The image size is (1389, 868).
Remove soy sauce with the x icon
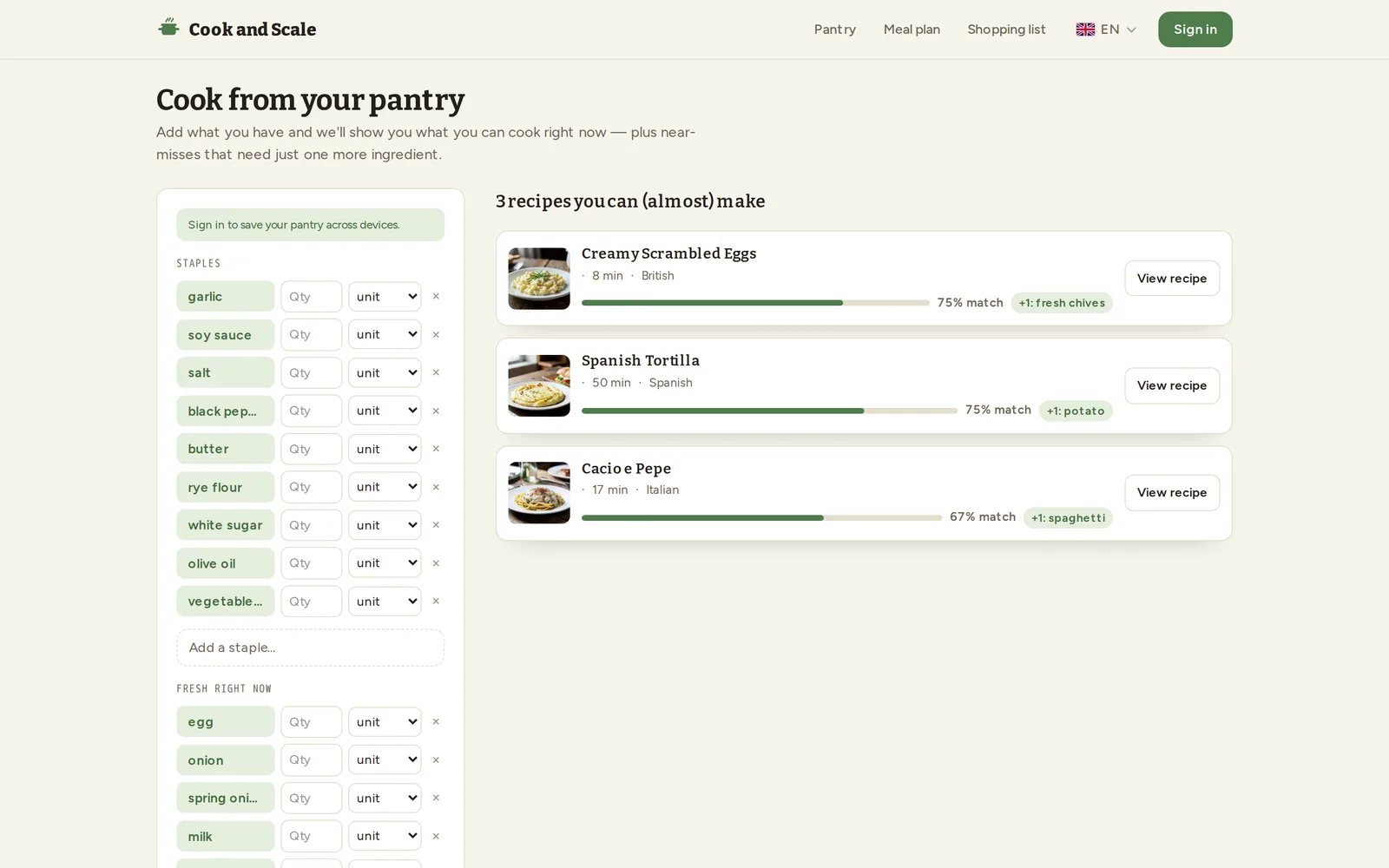[x=436, y=335]
